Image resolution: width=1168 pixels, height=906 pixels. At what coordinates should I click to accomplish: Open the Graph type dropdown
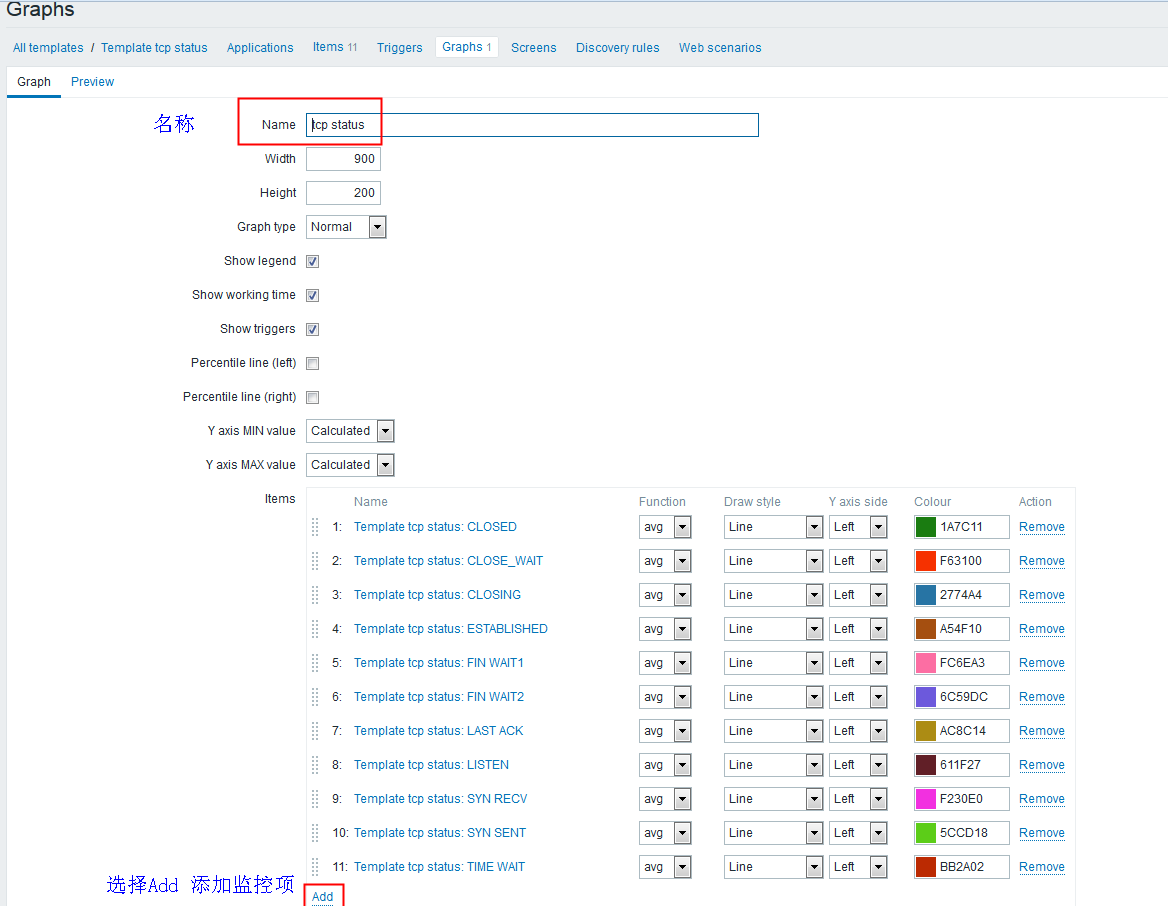[x=346, y=227]
